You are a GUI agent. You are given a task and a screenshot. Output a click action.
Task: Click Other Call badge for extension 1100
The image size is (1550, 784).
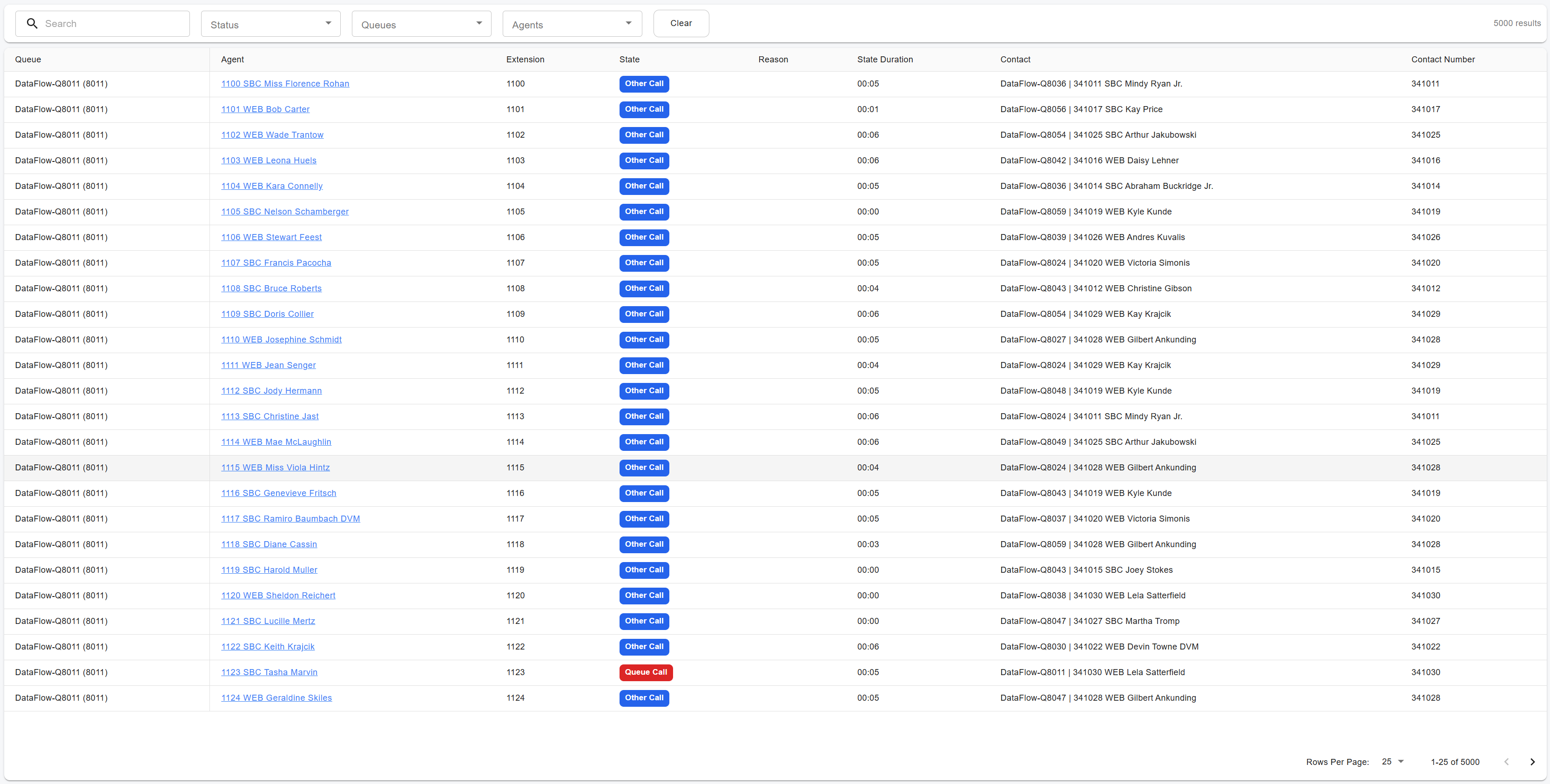coord(644,84)
